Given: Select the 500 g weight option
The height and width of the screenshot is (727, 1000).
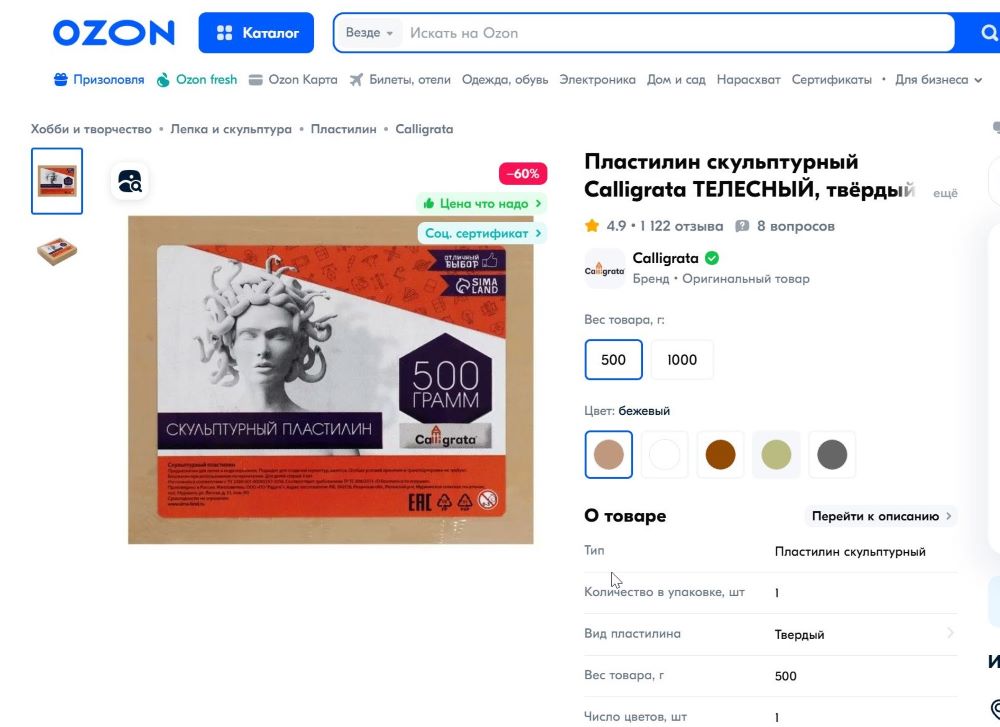Looking at the screenshot, I should pyautogui.click(x=614, y=360).
